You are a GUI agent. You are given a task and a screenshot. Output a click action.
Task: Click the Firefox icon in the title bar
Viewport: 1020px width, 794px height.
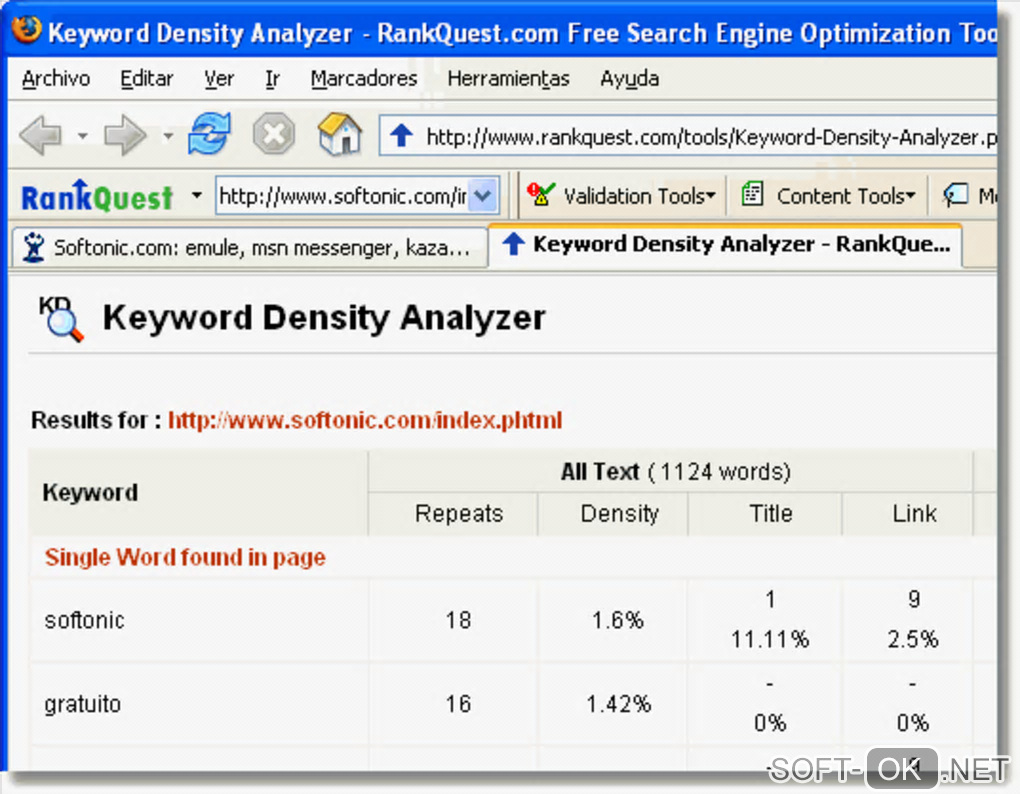click(x=26, y=29)
